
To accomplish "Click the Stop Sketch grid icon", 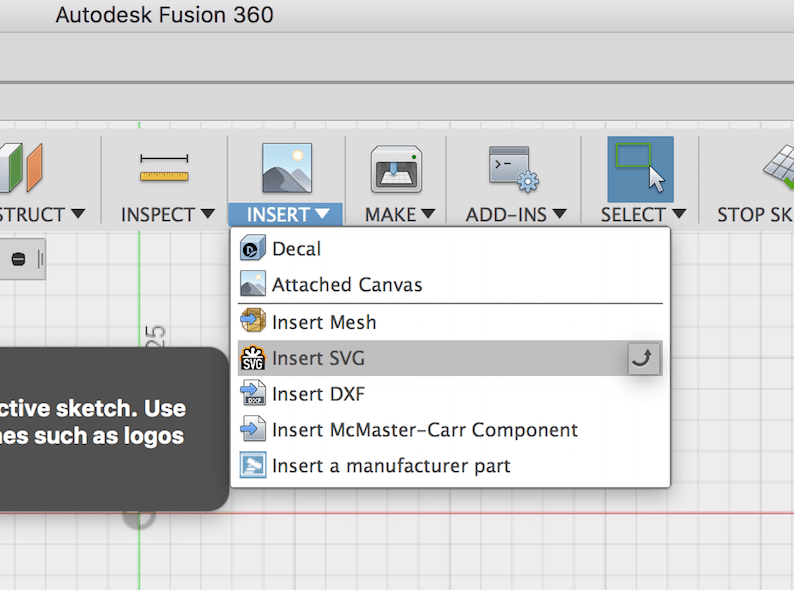I will point(779,168).
